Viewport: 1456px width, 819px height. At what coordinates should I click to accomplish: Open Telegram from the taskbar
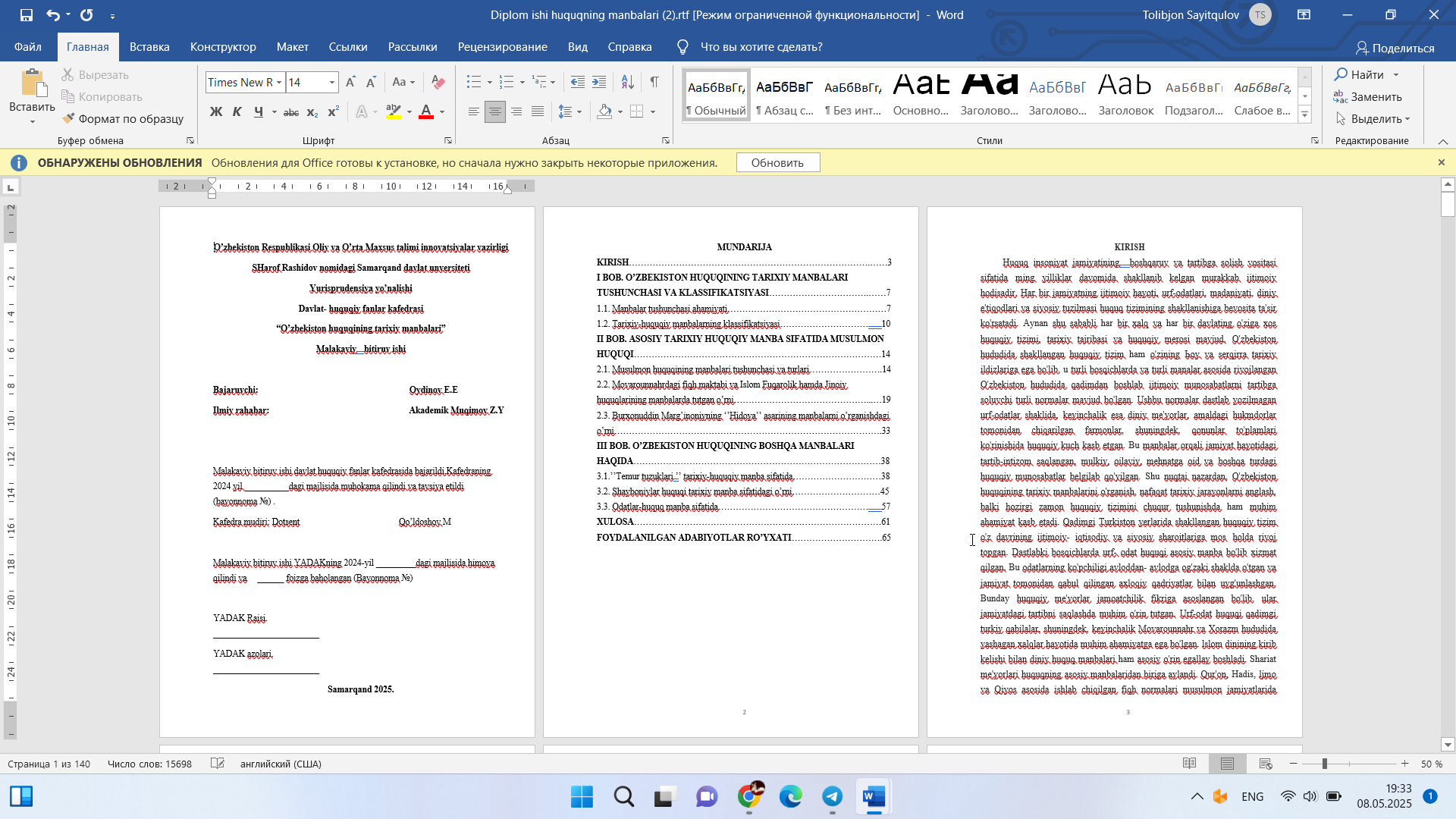[x=832, y=796]
